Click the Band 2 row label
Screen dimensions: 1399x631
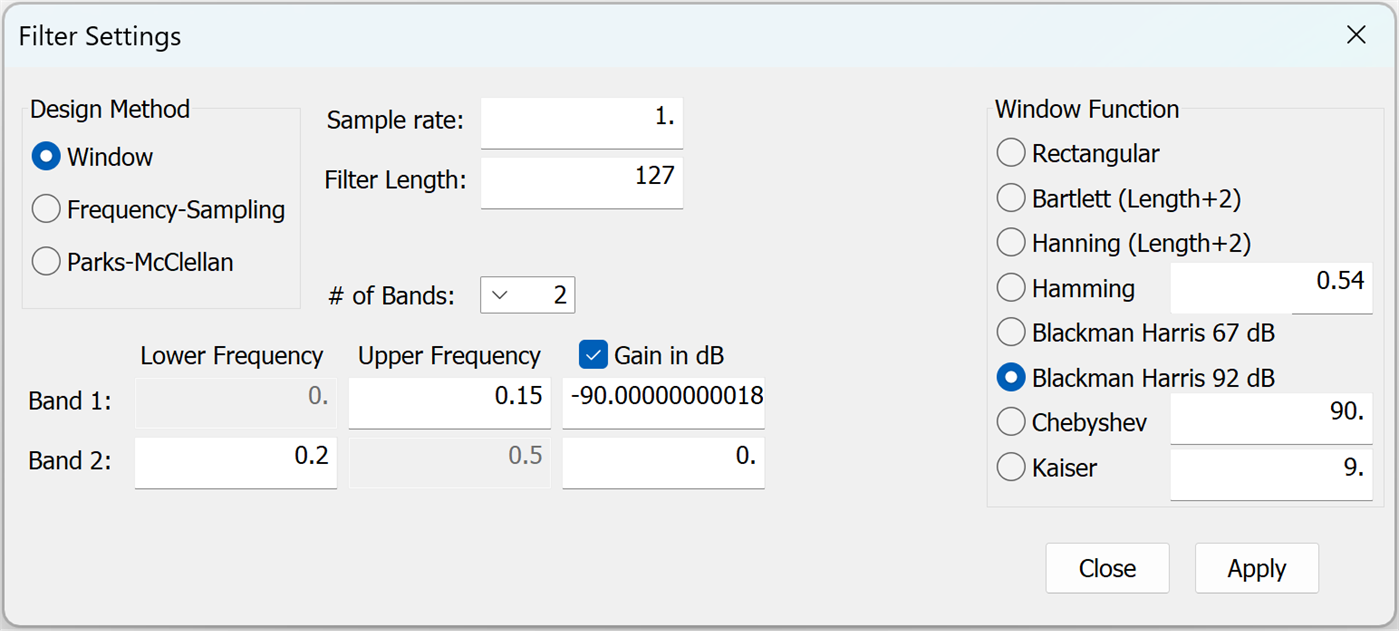click(x=70, y=461)
